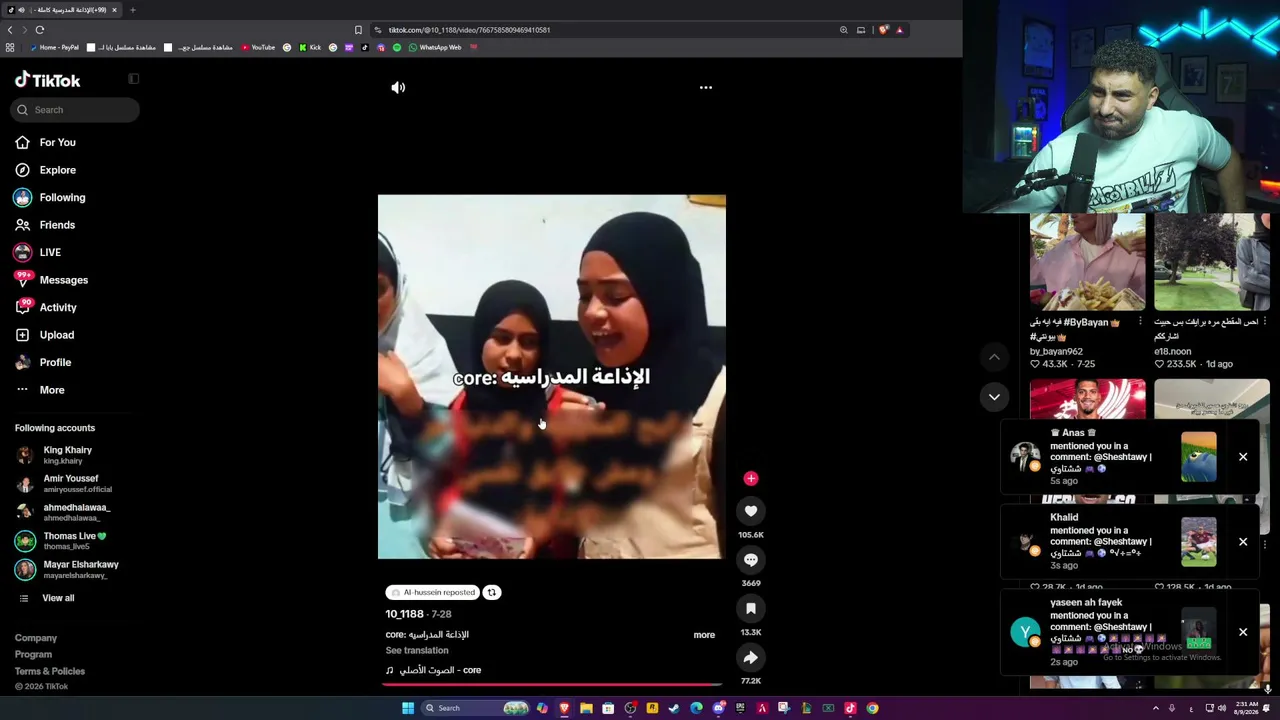The height and width of the screenshot is (720, 1280).
Task: Dismiss the yaseen ah fayek notification
Action: 1243,632
